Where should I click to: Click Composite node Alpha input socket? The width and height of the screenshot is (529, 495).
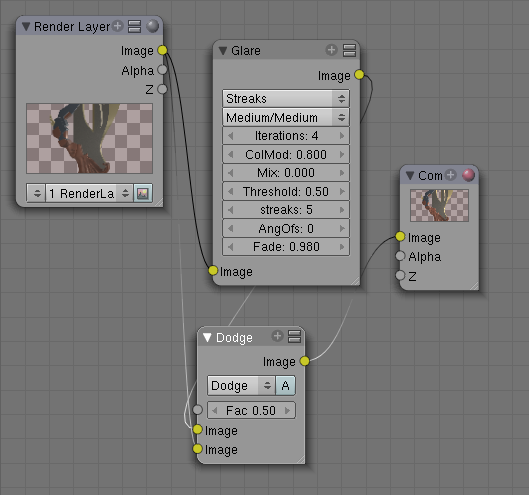(400, 256)
